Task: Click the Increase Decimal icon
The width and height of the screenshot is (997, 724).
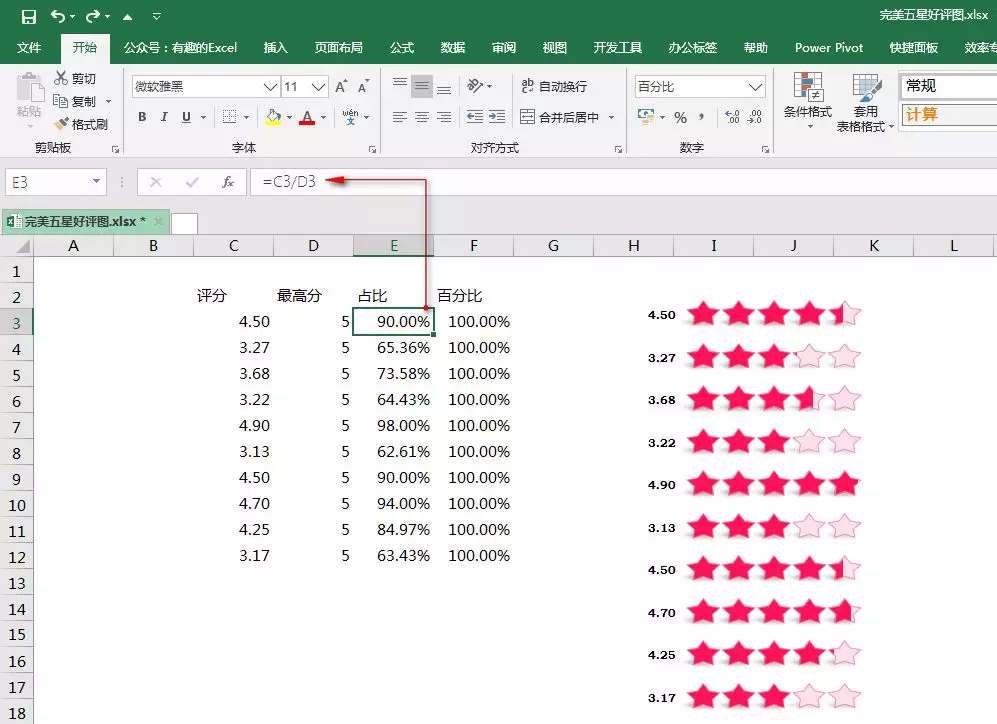Action: coord(731,117)
